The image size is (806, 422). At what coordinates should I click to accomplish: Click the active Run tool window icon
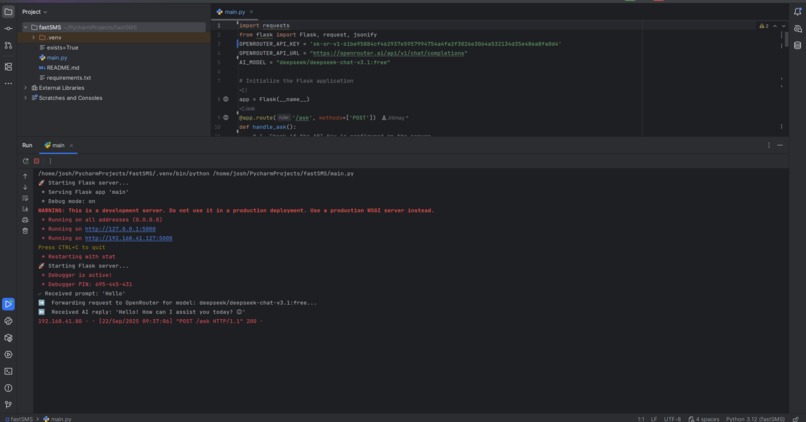pyautogui.click(x=8, y=304)
